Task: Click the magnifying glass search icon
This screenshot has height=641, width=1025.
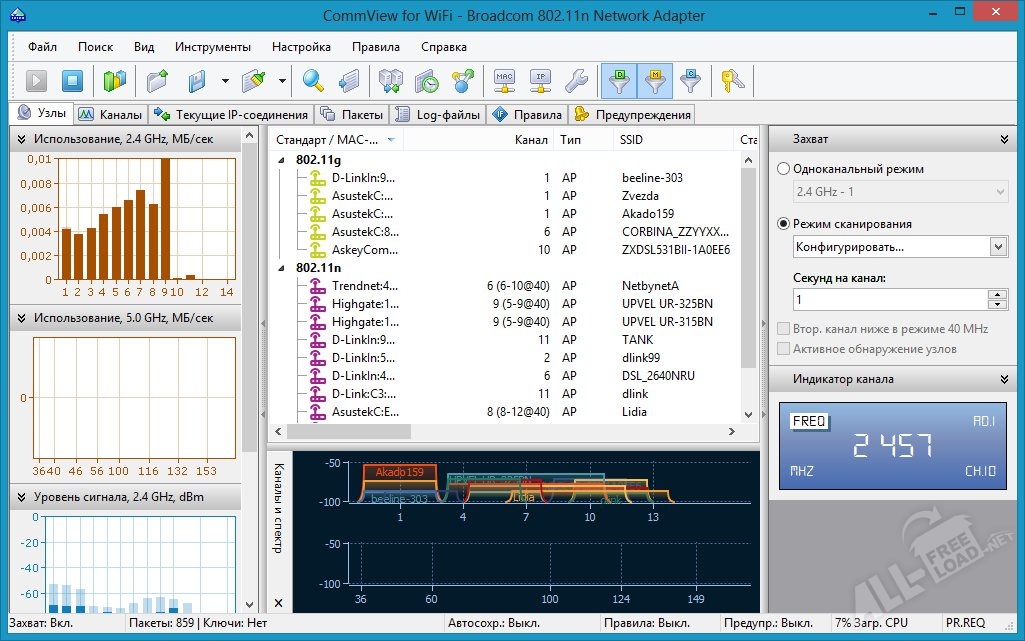Action: (314, 81)
